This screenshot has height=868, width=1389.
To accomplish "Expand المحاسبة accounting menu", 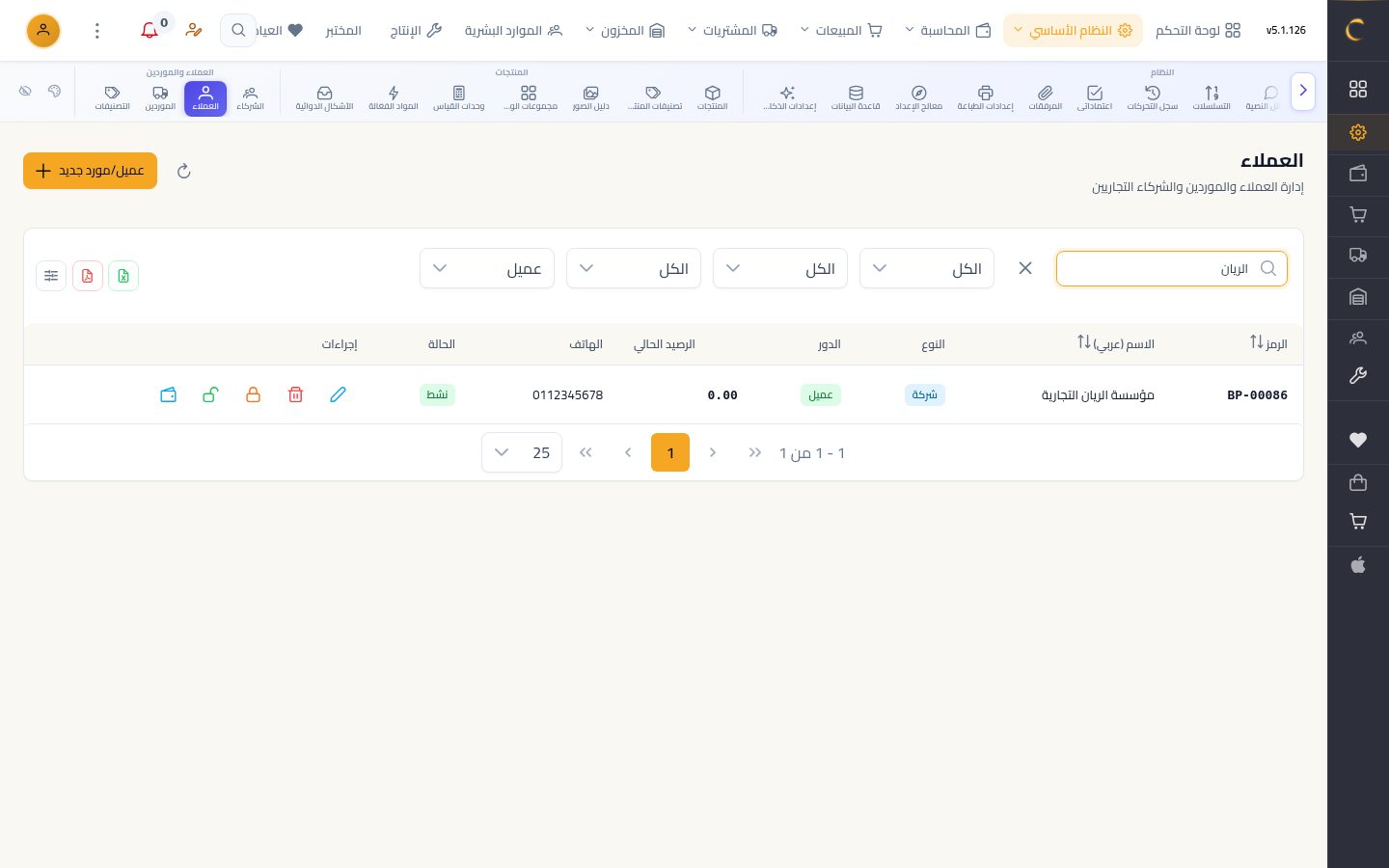I will (x=947, y=31).
